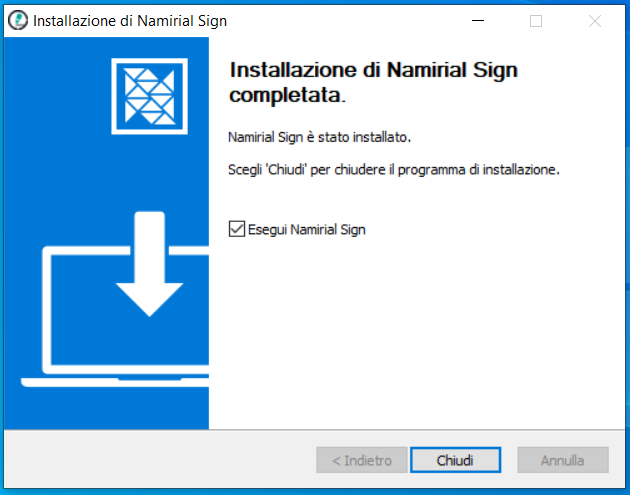Click the laptop outline illustration
This screenshot has width=630, height=495.
click(115, 317)
